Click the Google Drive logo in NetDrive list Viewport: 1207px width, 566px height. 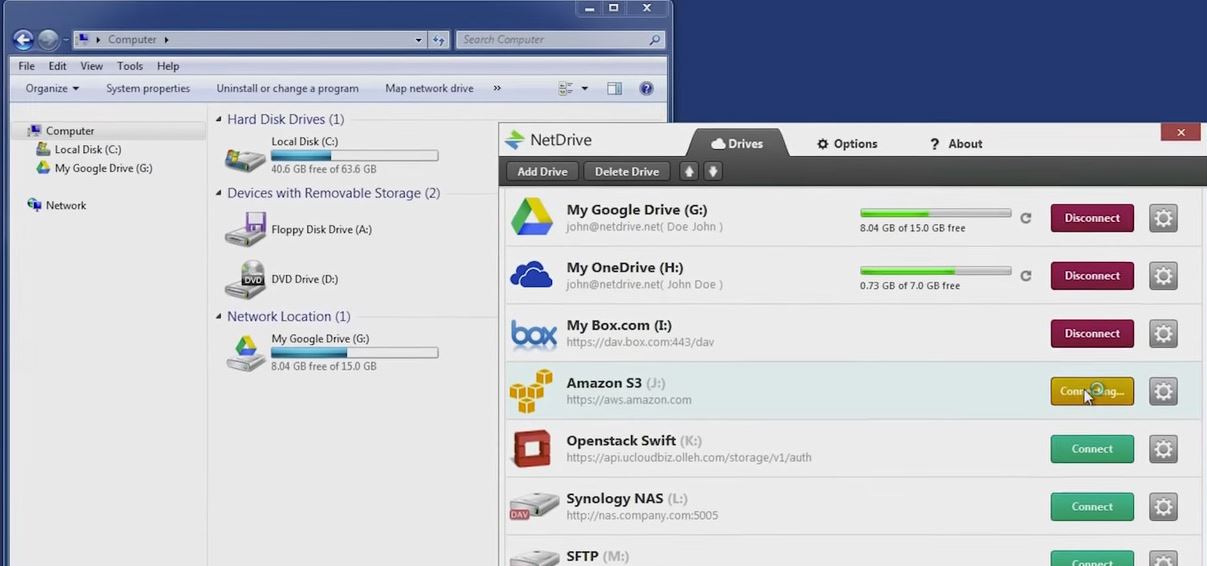[532, 217]
